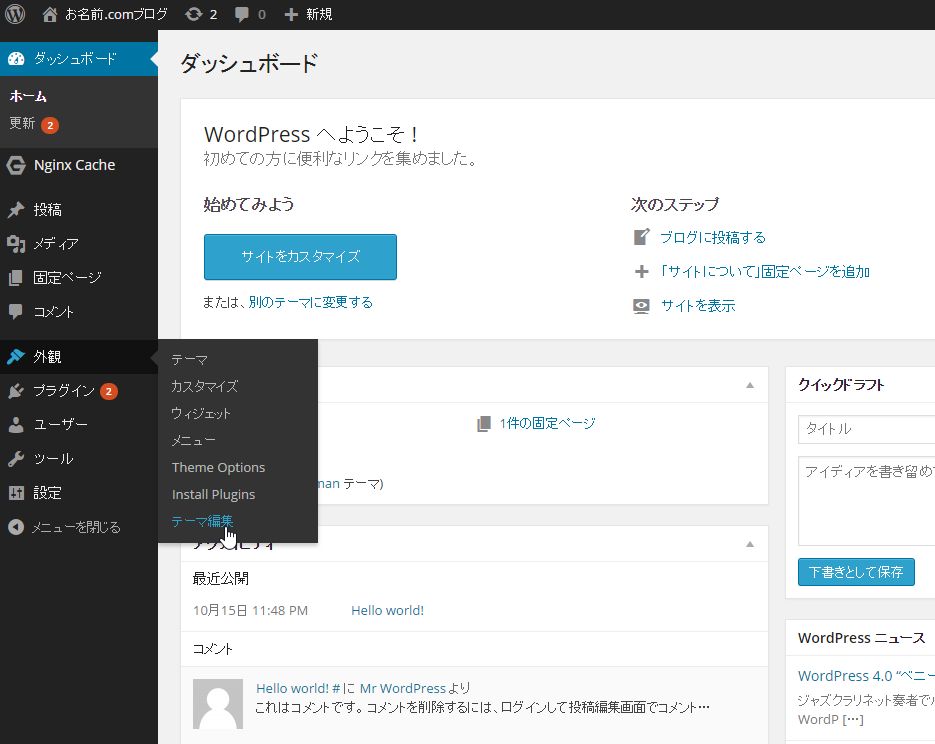Click the plus icon beside 新規
This screenshot has height=744, width=935.
(290, 14)
